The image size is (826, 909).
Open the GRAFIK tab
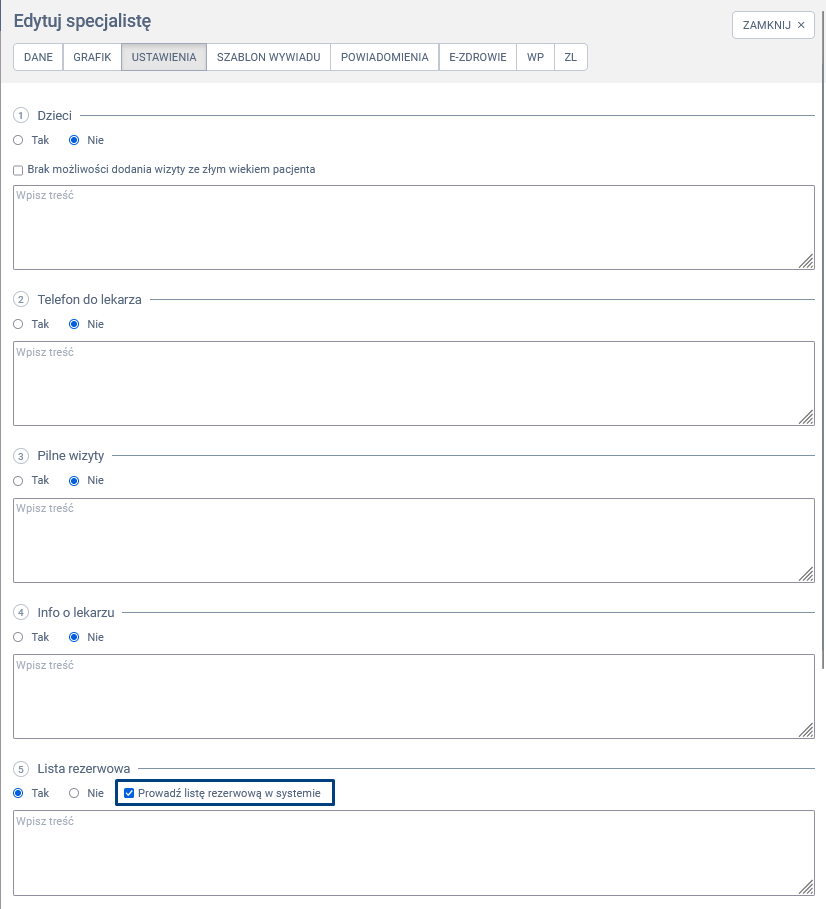(92, 57)
